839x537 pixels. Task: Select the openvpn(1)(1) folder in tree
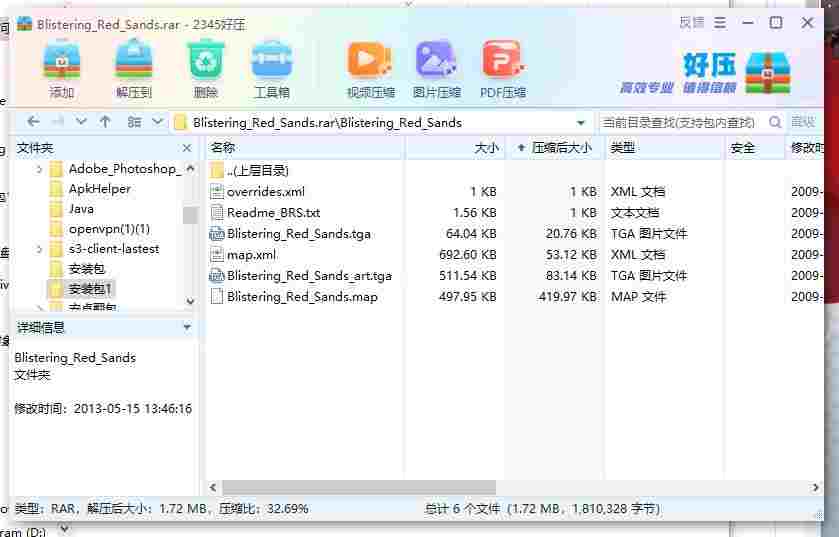pyautogui.click(x=109, y=229)
